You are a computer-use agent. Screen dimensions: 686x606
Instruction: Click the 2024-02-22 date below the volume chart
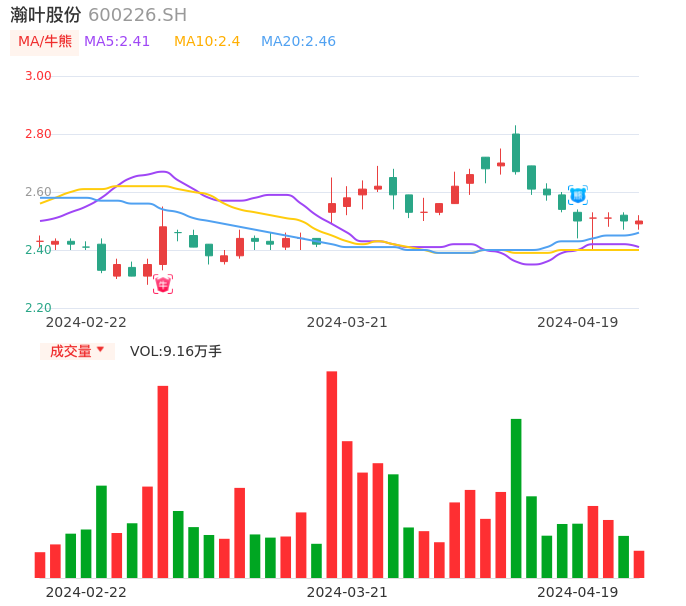click(x=86, y=592)
